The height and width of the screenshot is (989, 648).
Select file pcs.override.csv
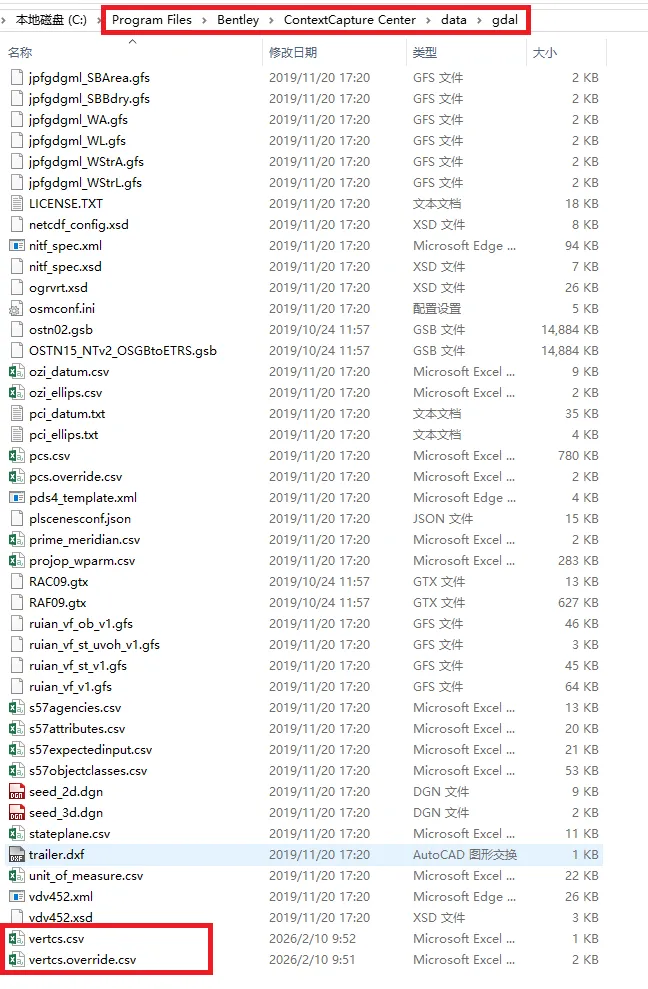76,477
